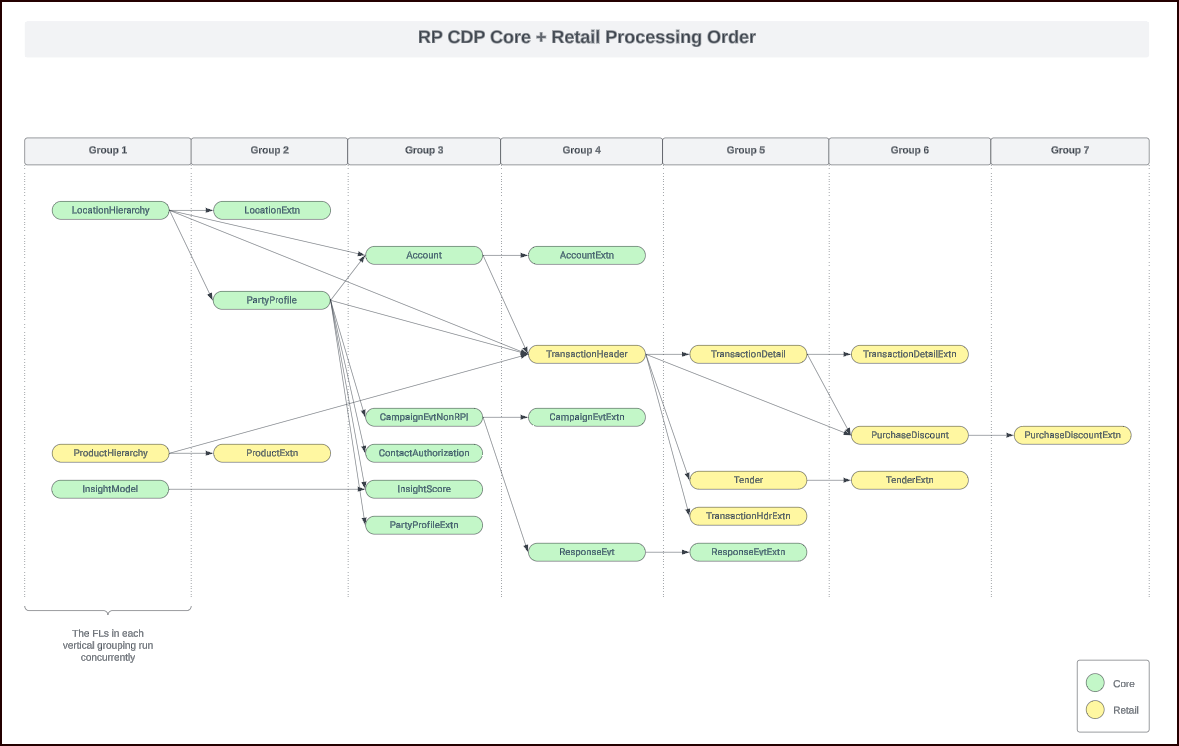Select the PartyProfile node

[x=271, y=299]
